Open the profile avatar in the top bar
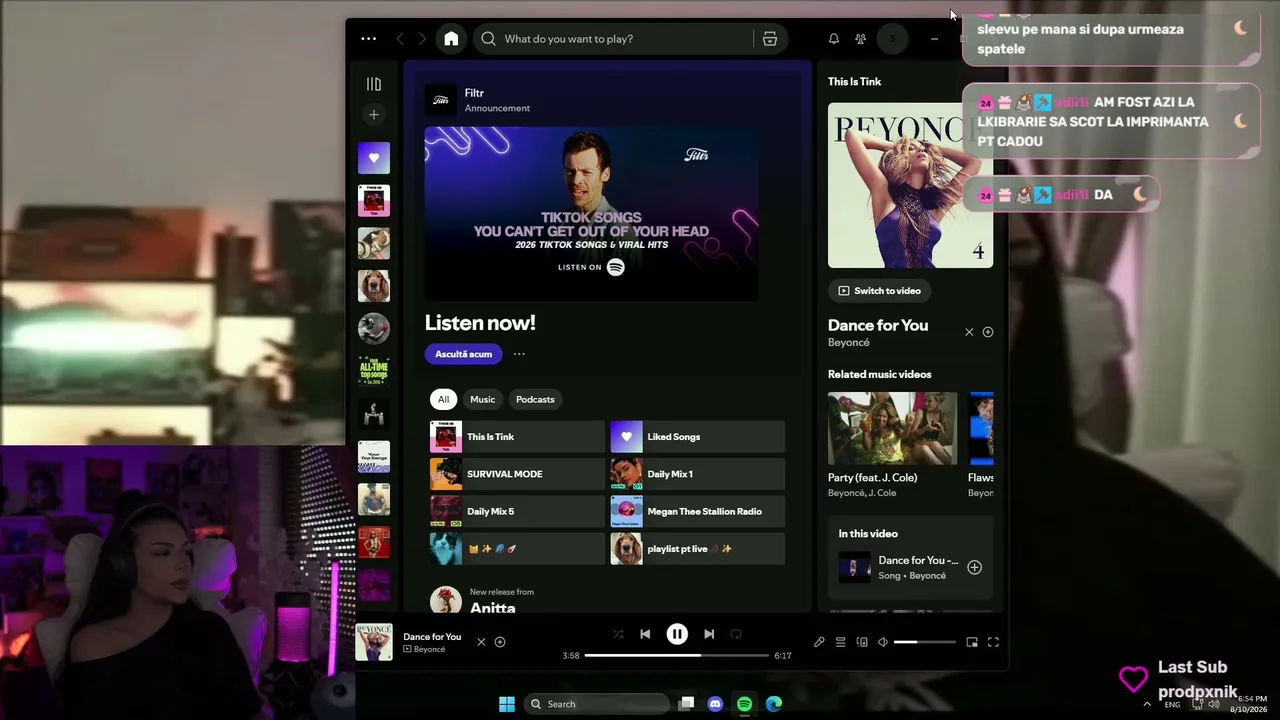The height and width of the screenshot is (720, 1280). [x=892, y=39]
